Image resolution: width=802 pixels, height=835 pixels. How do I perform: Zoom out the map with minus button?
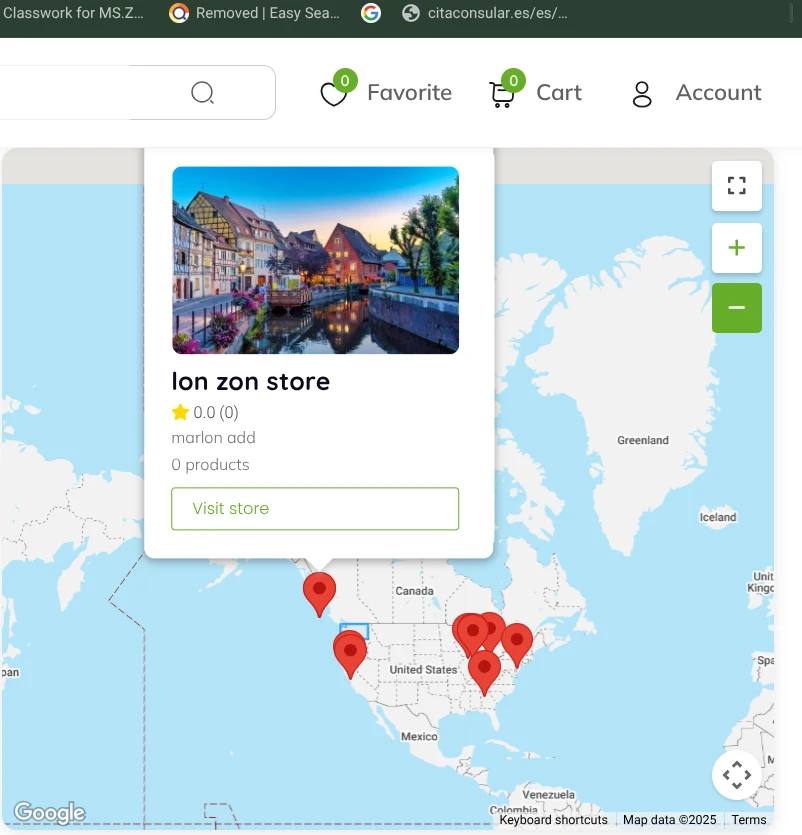point(737,308)
